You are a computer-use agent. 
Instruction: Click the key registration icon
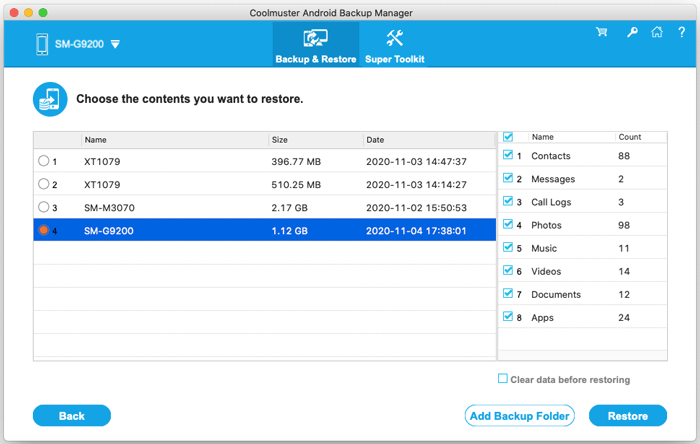[632, 32]
